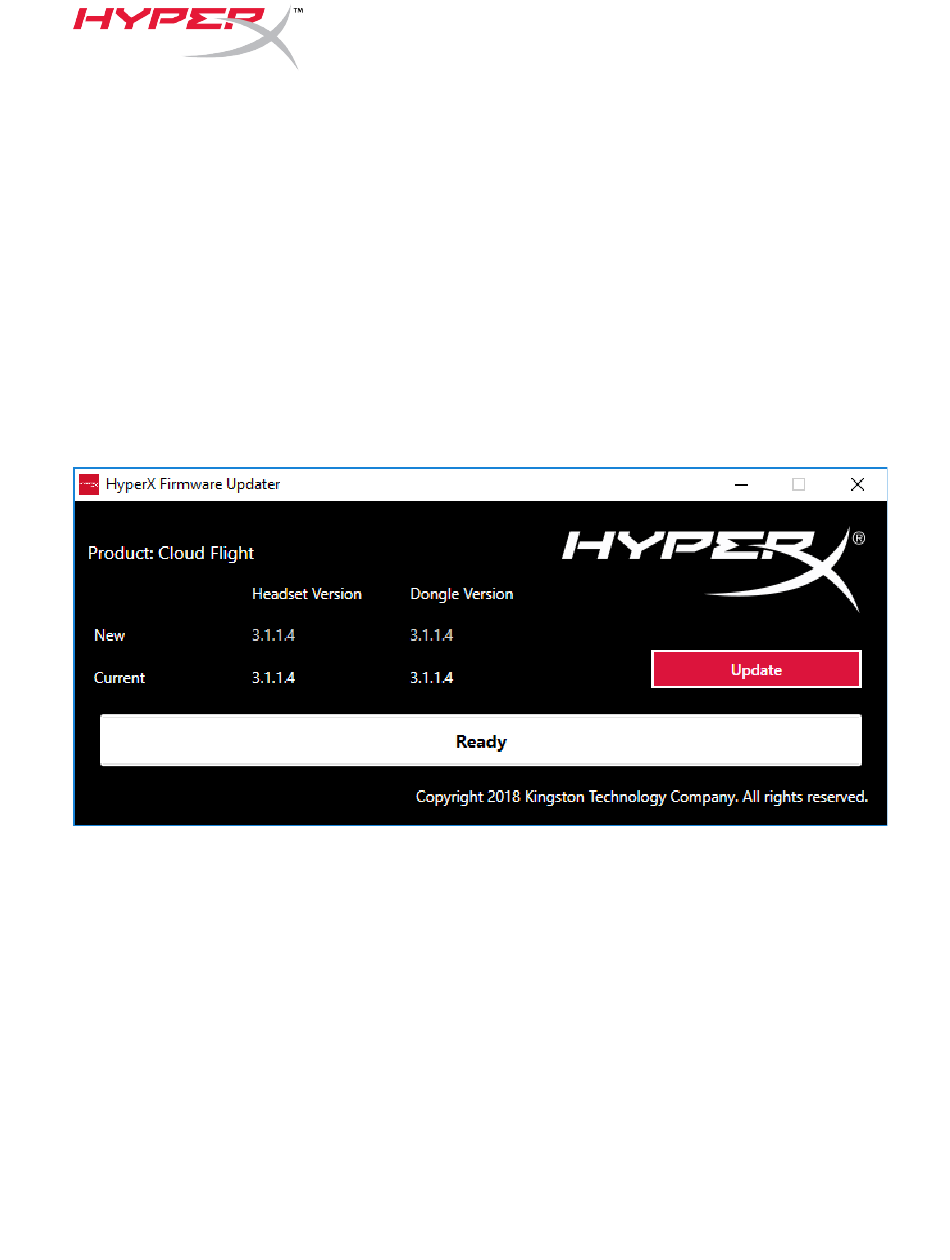The image size is (950, 1260).
Task: Click the disabled maximize button
Action: click(798, 484)
